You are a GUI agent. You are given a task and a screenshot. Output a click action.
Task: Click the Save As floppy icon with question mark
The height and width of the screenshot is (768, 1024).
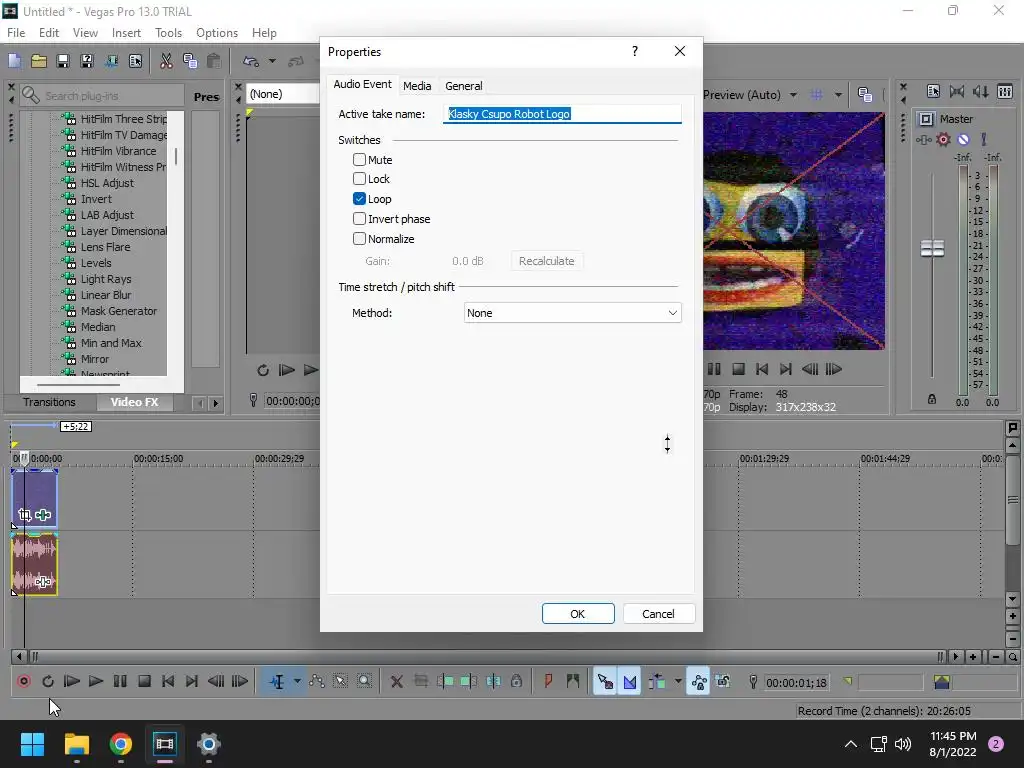87,61
